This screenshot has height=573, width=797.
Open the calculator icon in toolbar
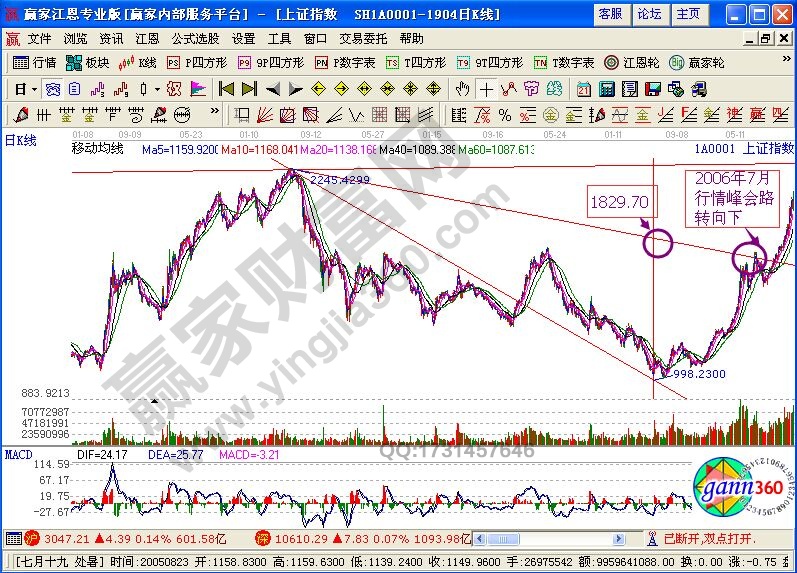point(607,88)
